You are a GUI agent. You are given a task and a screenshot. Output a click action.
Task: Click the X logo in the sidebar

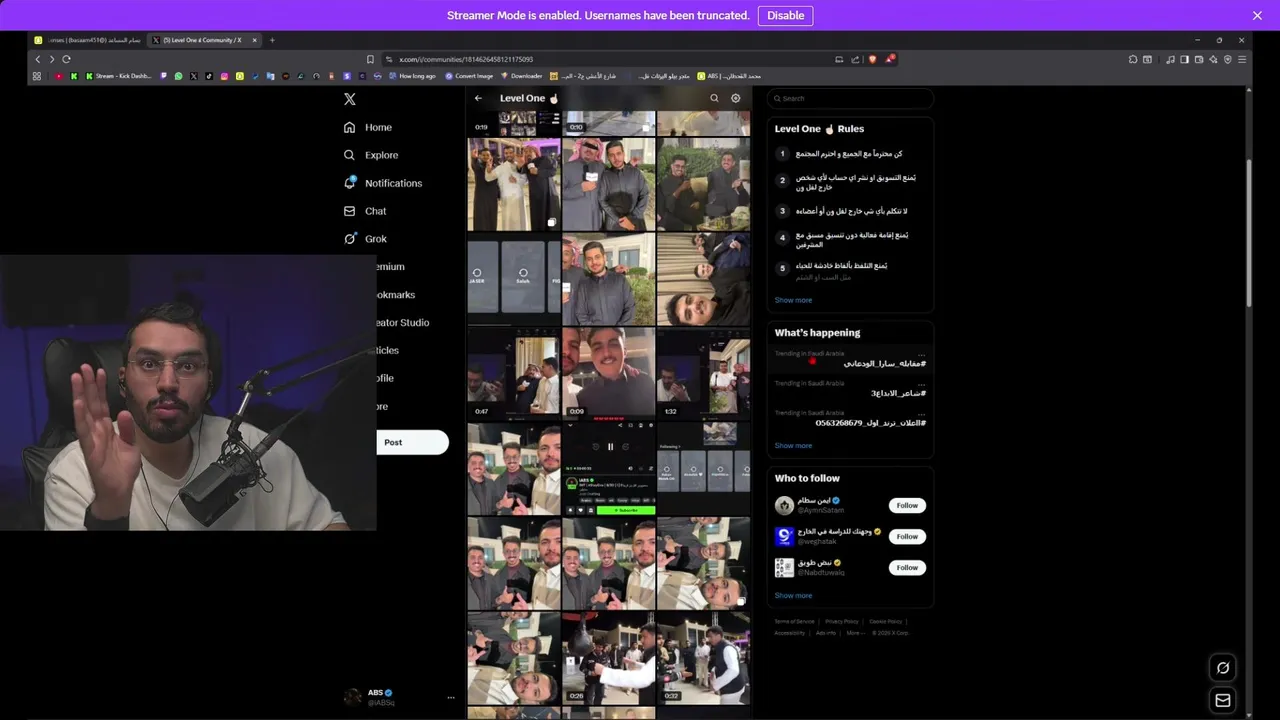coord(349,99)
